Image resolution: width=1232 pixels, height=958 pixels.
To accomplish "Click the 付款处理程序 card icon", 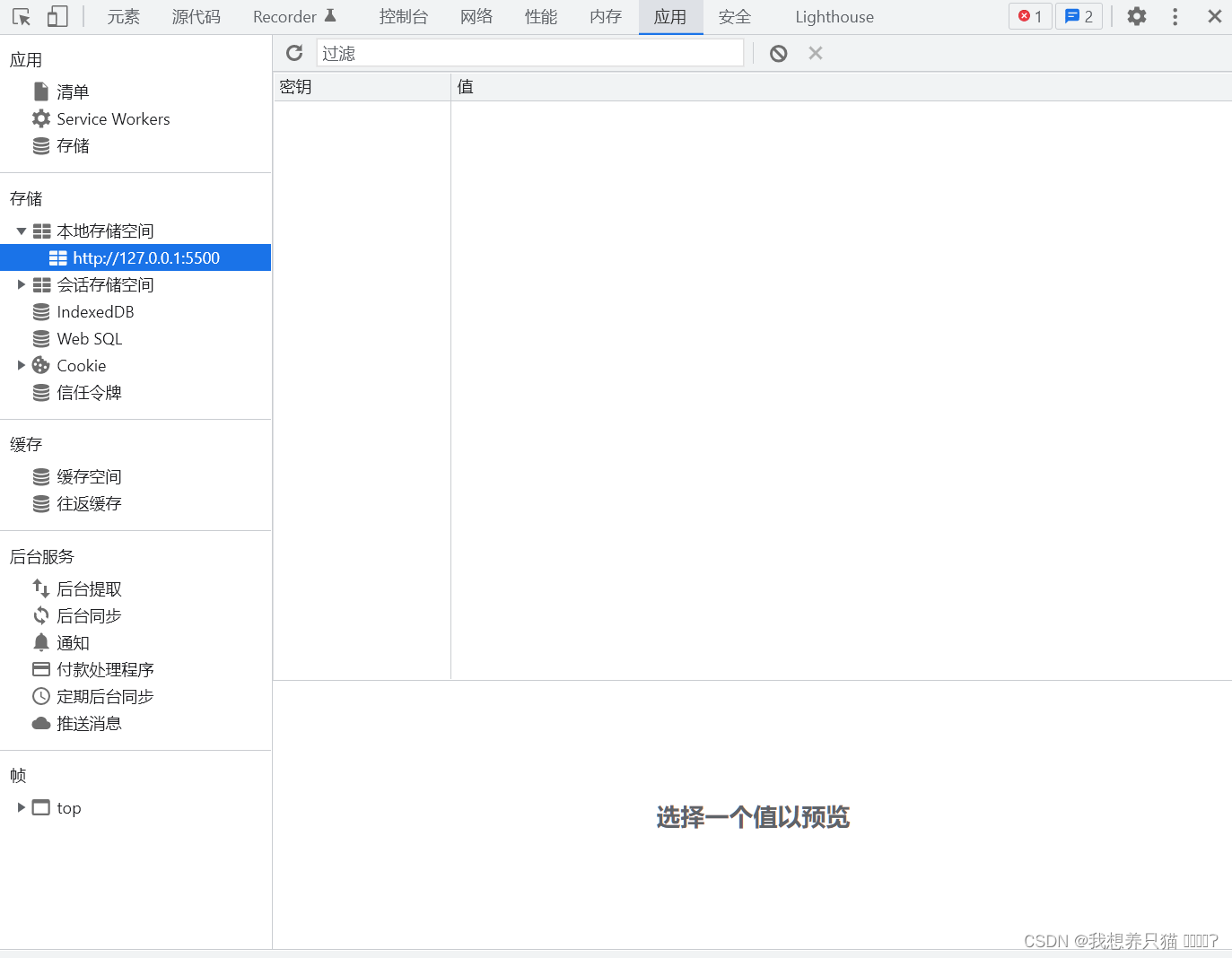I will 41,669.
